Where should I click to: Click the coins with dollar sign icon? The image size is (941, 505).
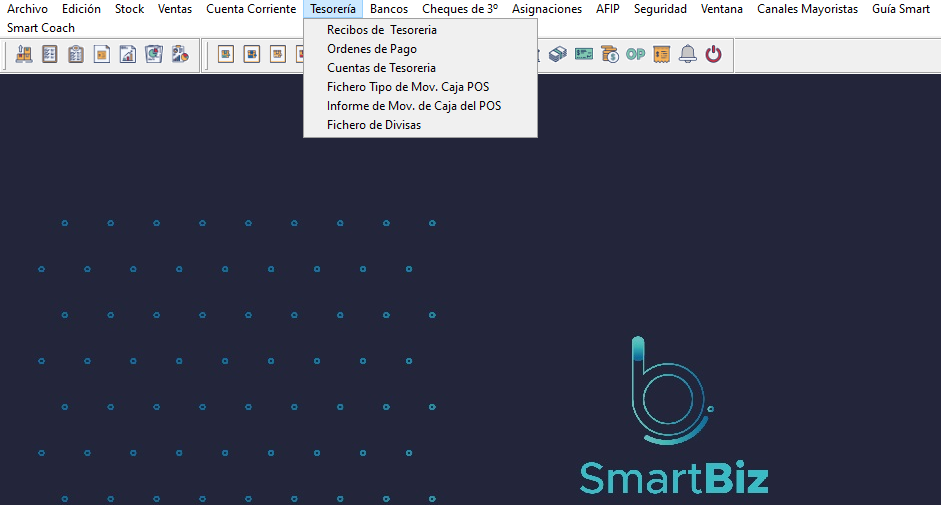tap(610, 55)
